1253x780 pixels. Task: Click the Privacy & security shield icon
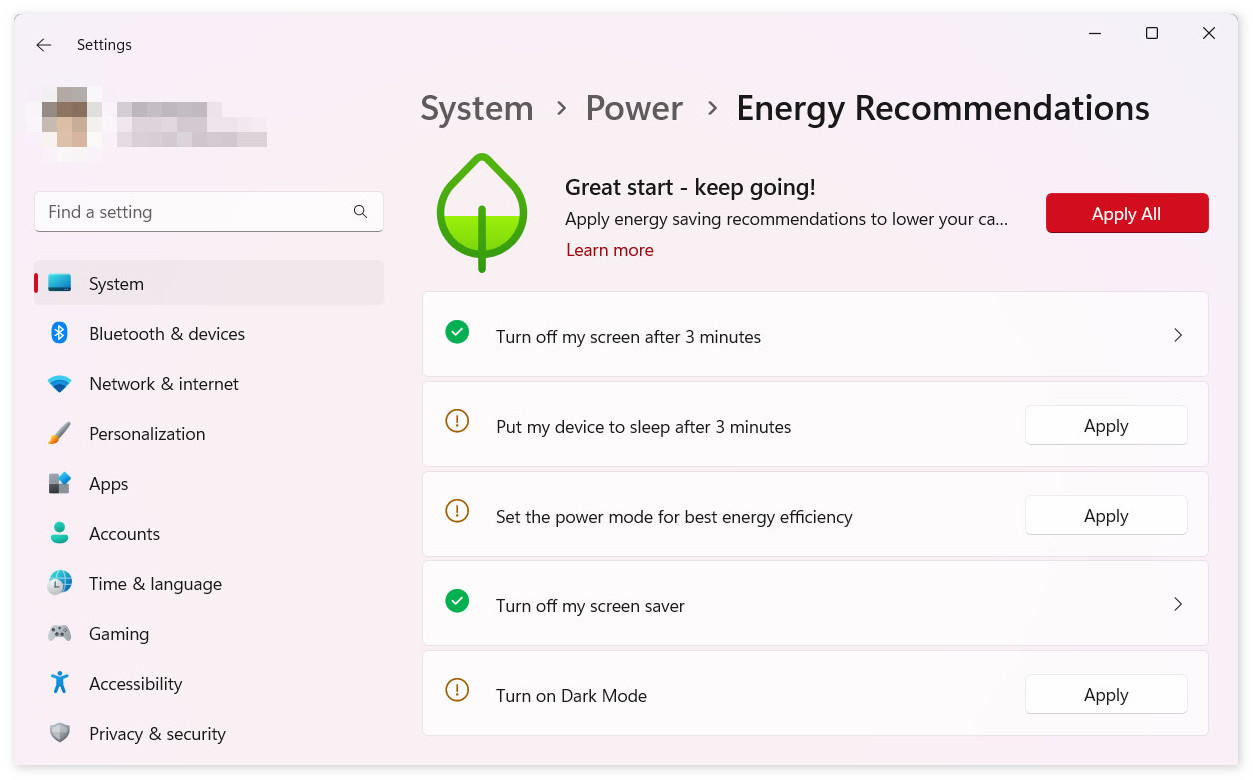coord(59,733)
